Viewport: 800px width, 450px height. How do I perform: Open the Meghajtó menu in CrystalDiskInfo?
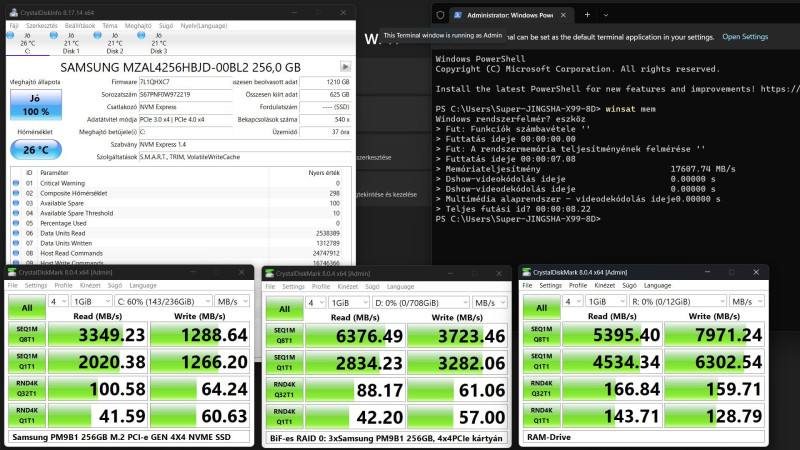coord(138,26)
